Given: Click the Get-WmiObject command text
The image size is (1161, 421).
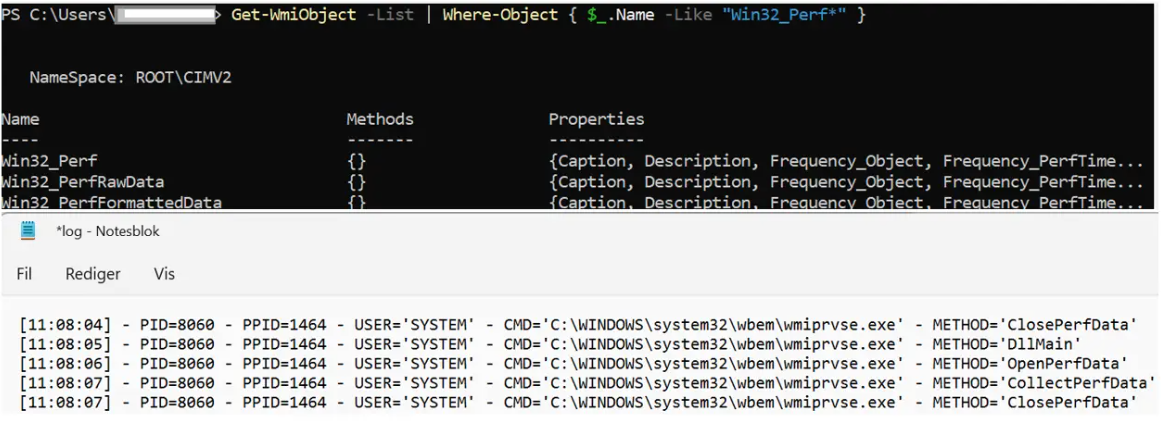Looking at the screenshot, I should coord(293,15).
